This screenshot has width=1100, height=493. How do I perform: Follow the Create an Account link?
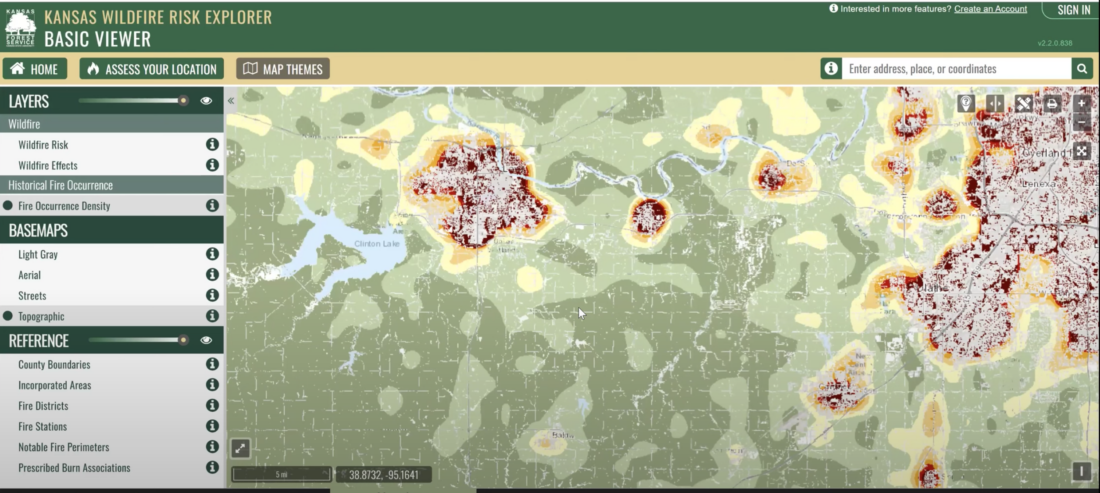[x=990, y=9]
